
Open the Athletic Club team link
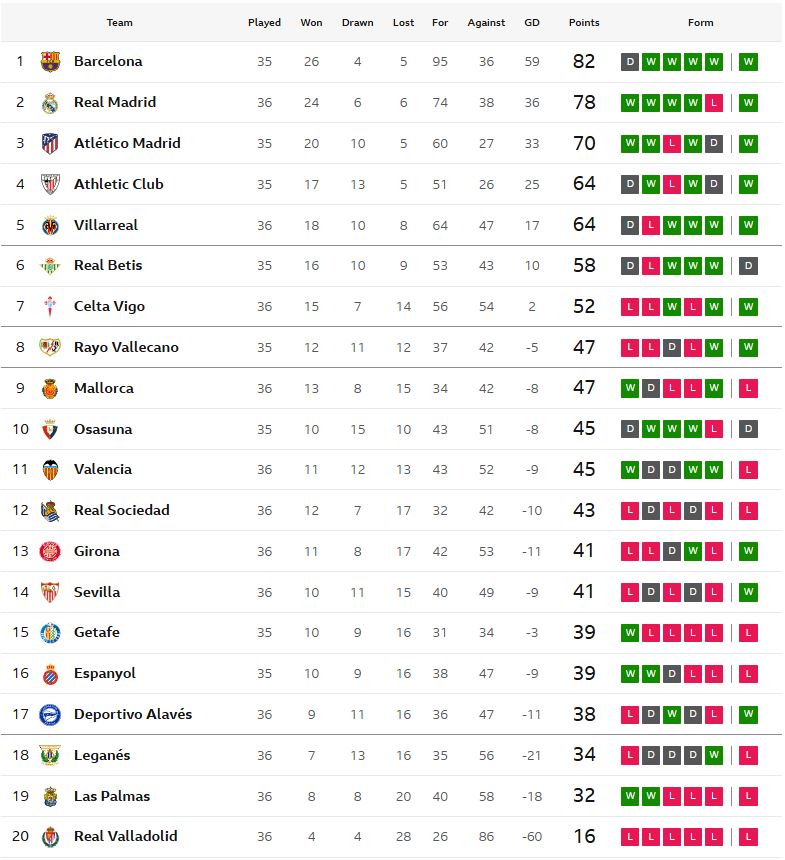click(118, 184)
